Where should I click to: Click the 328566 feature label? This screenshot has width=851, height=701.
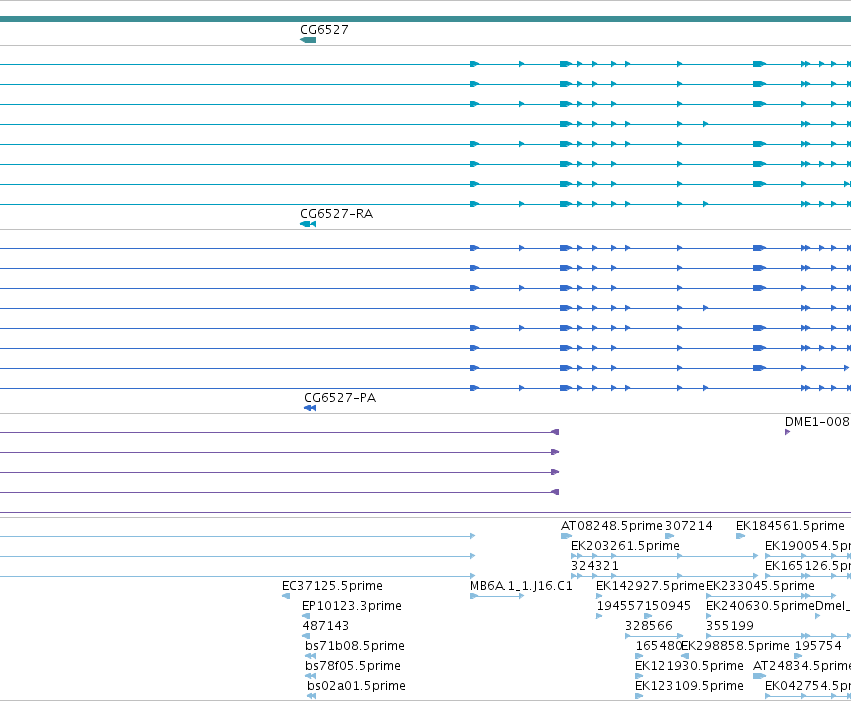[x=649, y=626]
